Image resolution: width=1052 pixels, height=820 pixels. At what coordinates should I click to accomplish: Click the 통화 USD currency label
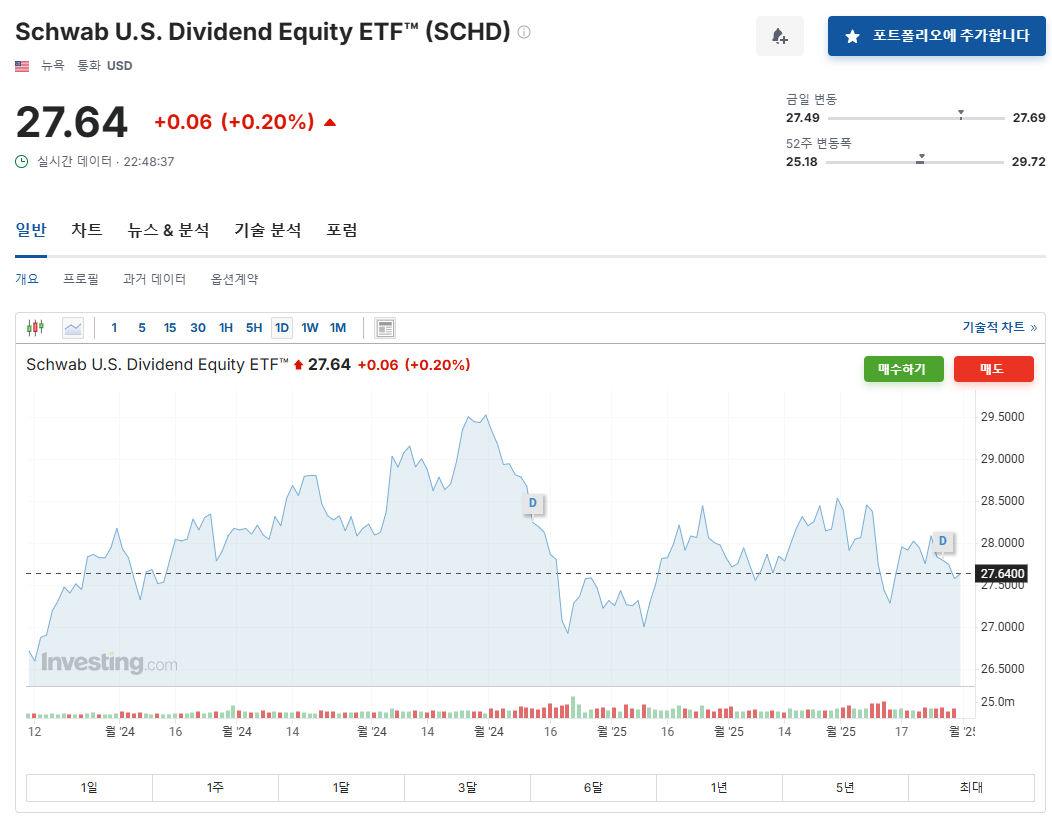tap(105, 66)
